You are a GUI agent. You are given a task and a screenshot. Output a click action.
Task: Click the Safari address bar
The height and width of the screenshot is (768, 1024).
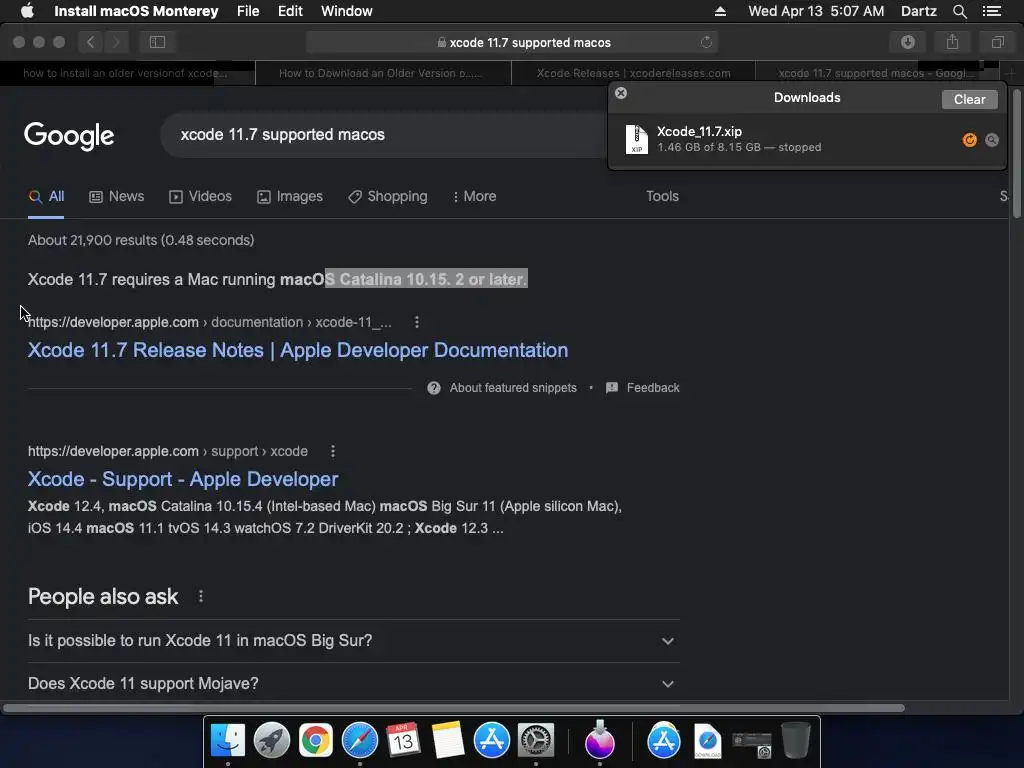(512, 42)
